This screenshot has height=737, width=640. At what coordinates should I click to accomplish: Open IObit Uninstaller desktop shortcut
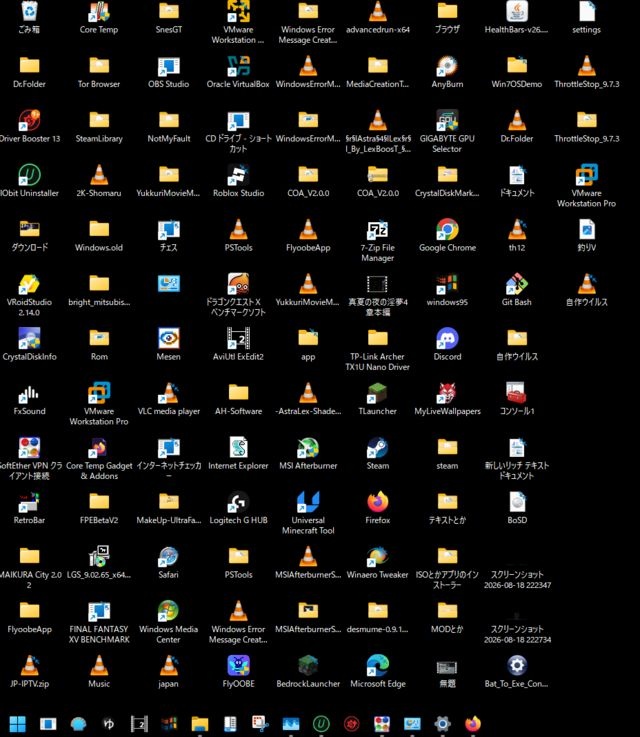pos(29,175)
